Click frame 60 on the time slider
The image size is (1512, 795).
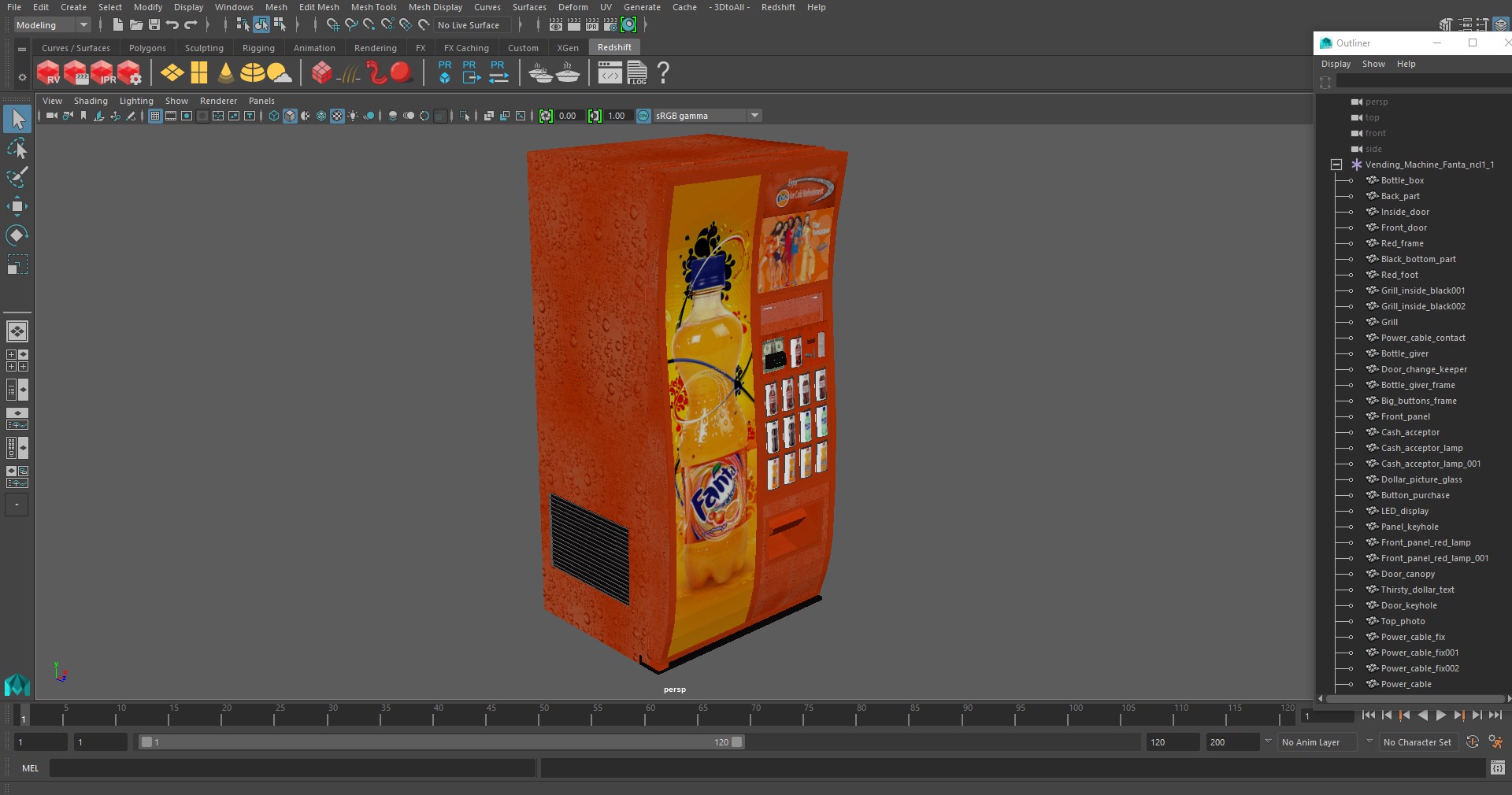[x=650, y=715]
